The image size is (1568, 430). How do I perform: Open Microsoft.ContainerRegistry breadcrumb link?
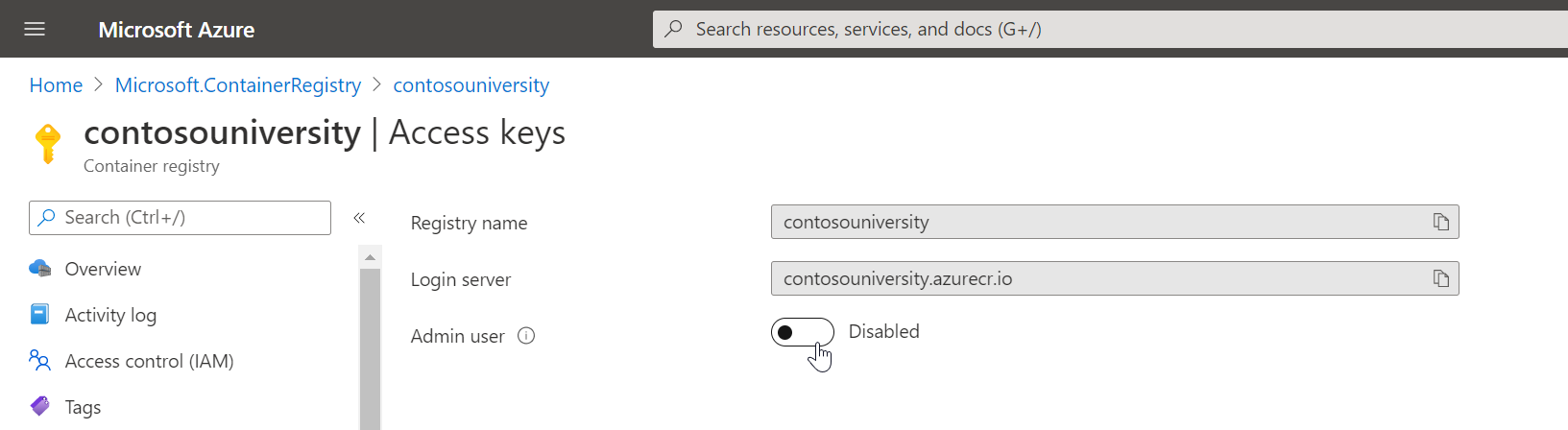click(238, 85)
